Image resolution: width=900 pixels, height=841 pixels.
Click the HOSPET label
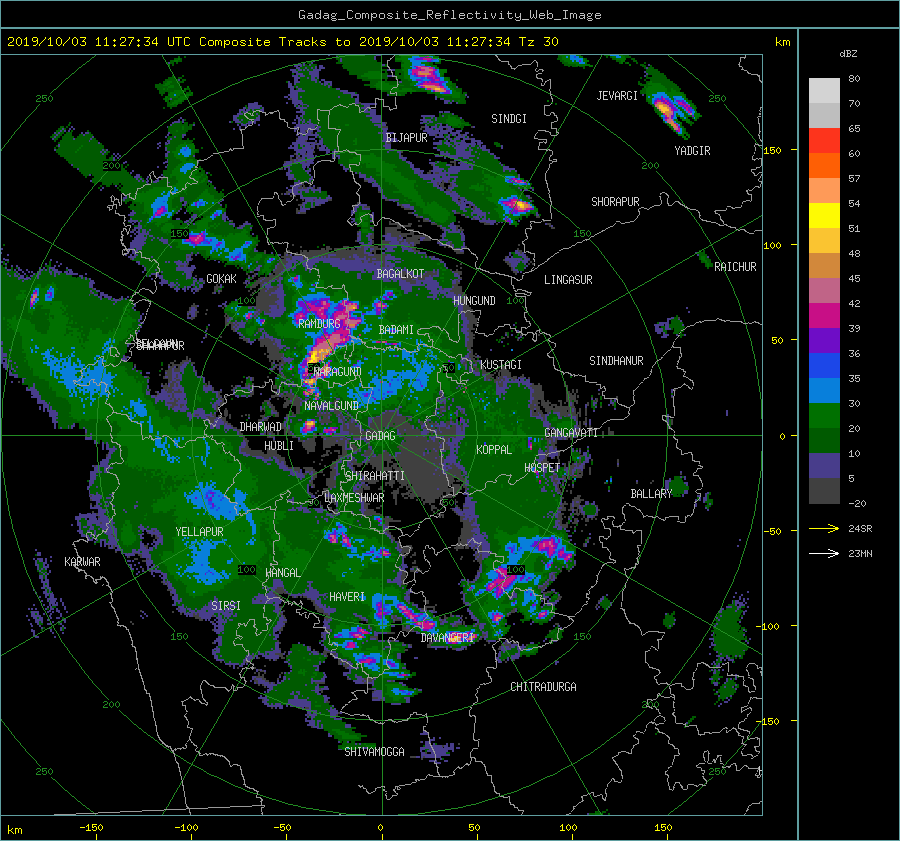click(542, 468)
